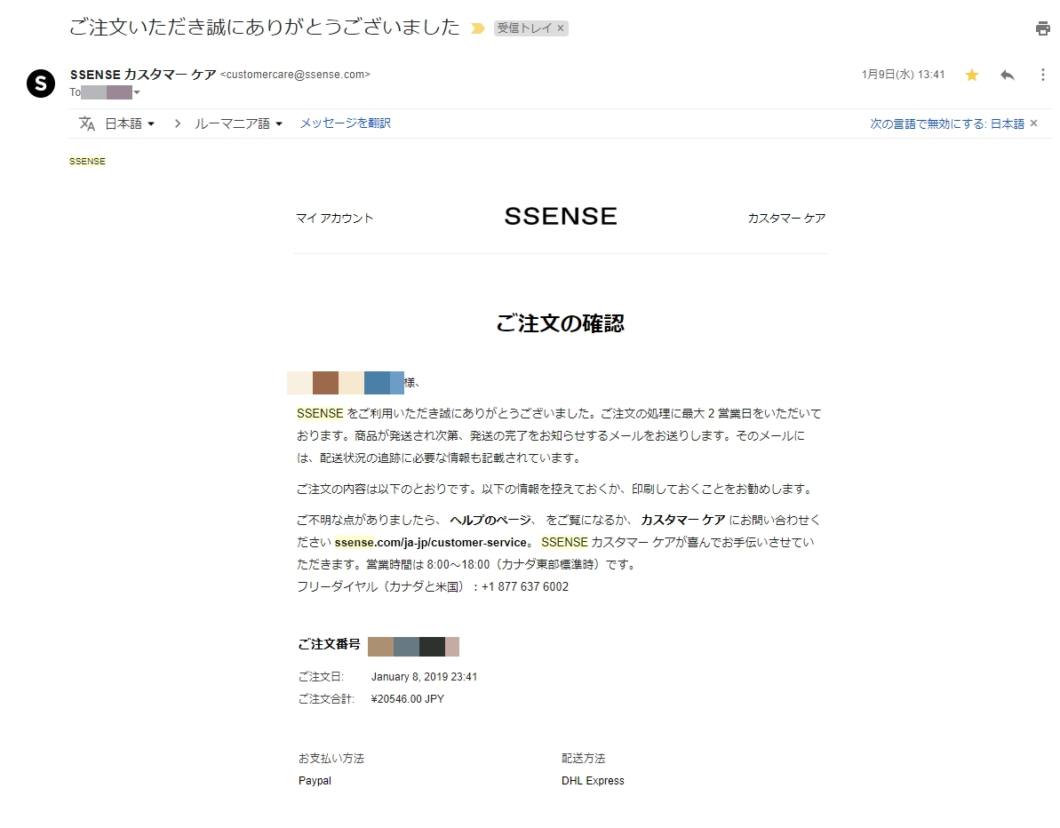Open ssense.com/ja-jp/customer-service URL

(430, 542)
